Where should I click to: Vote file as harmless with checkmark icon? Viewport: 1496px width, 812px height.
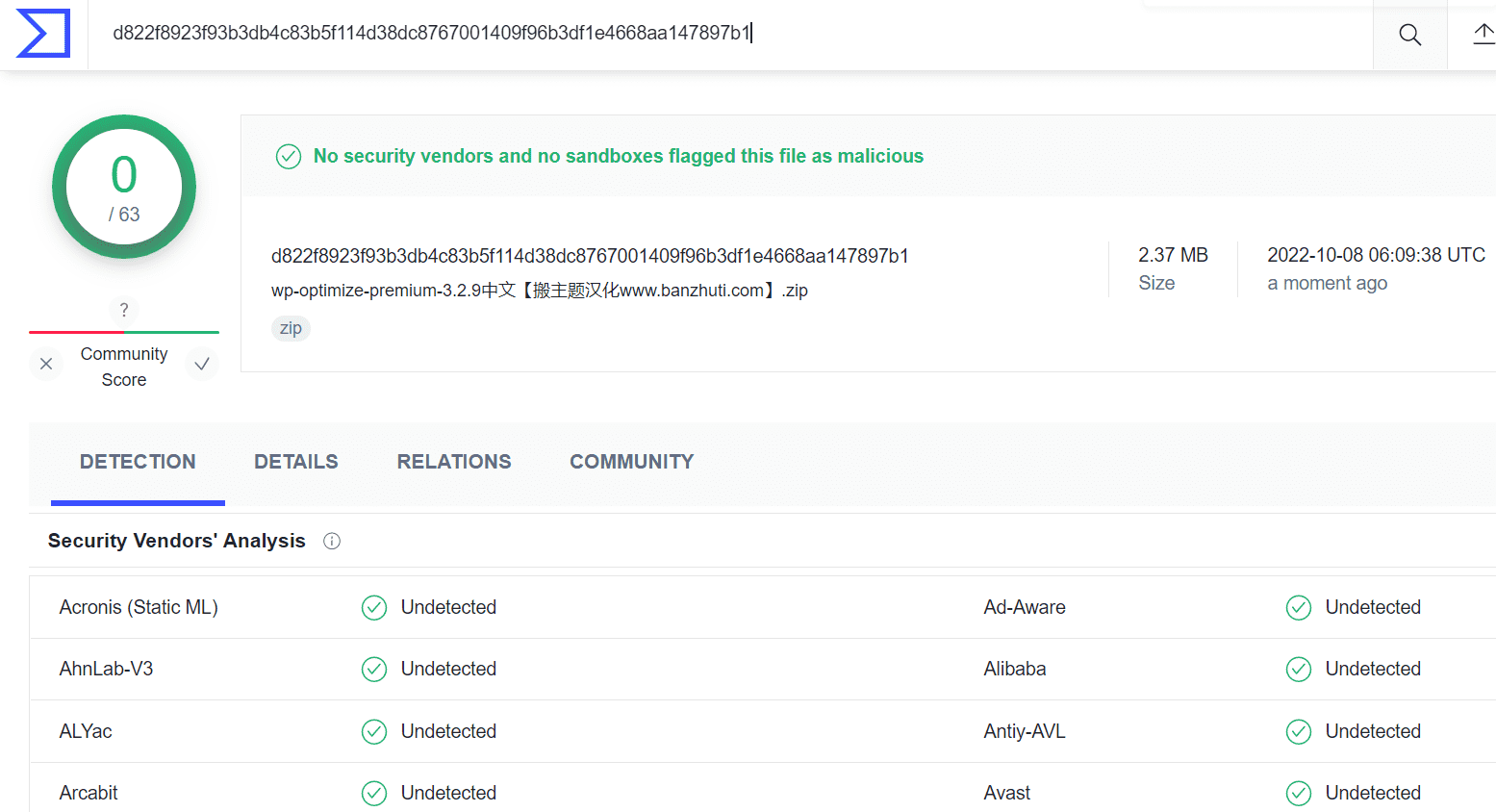click(202, 364)
